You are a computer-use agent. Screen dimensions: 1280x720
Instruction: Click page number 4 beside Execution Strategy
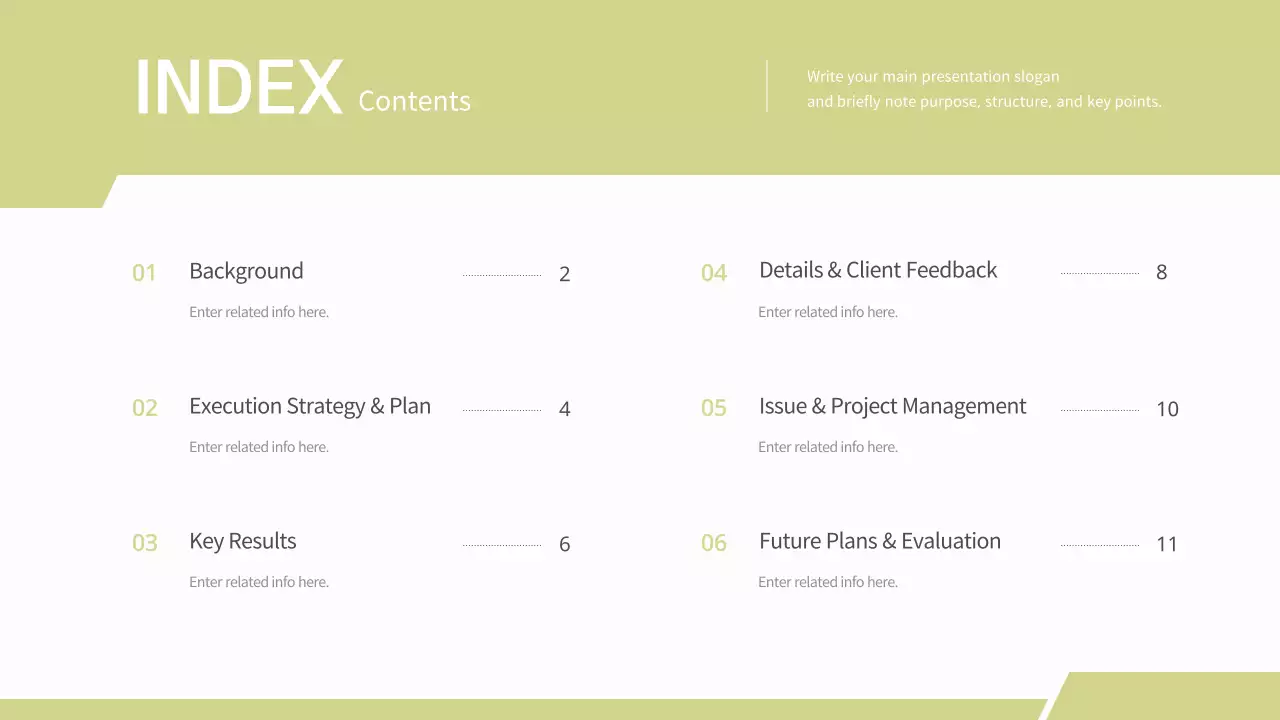(565, 409)
